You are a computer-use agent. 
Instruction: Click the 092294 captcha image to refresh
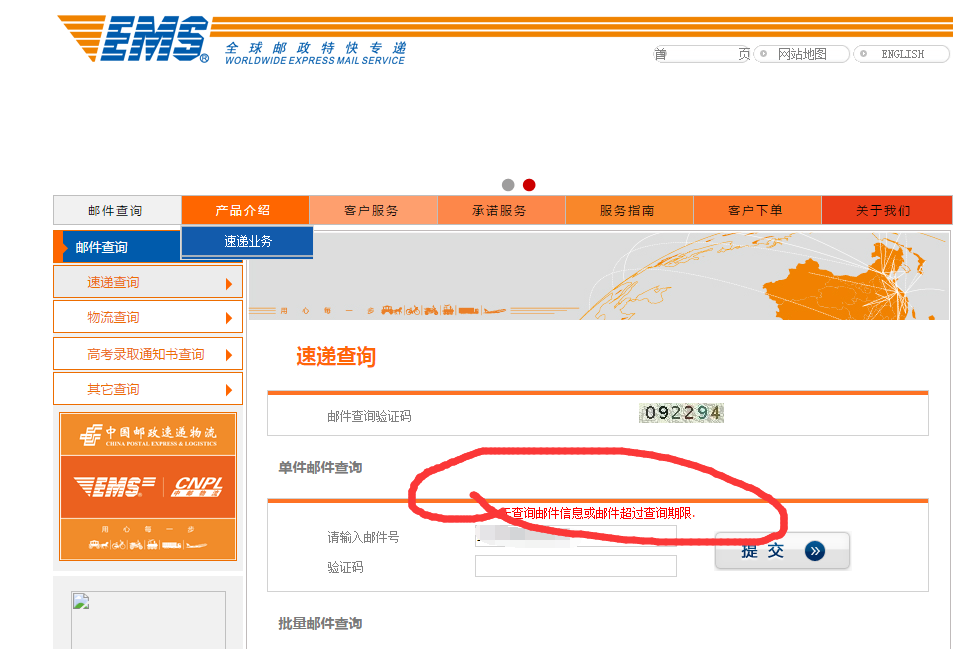click(681, 413)
